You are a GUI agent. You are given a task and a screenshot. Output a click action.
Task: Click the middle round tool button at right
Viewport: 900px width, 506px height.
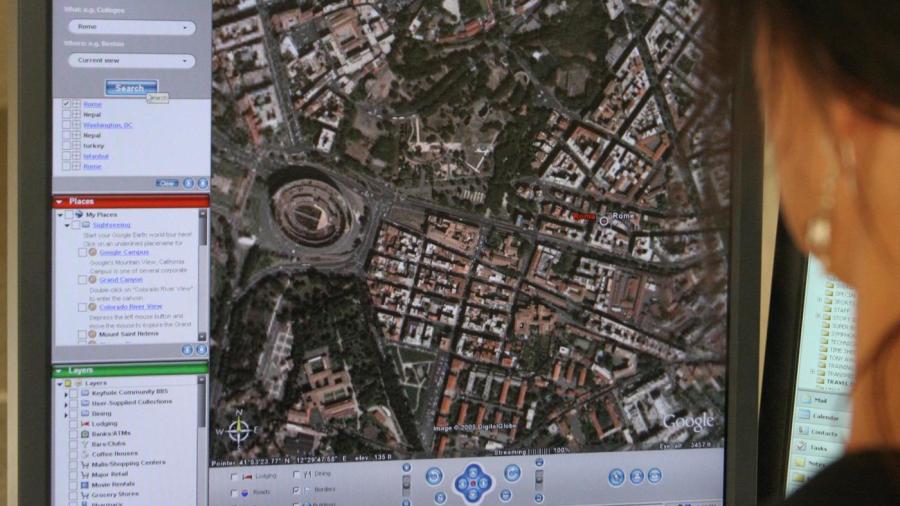pos(637,476)
